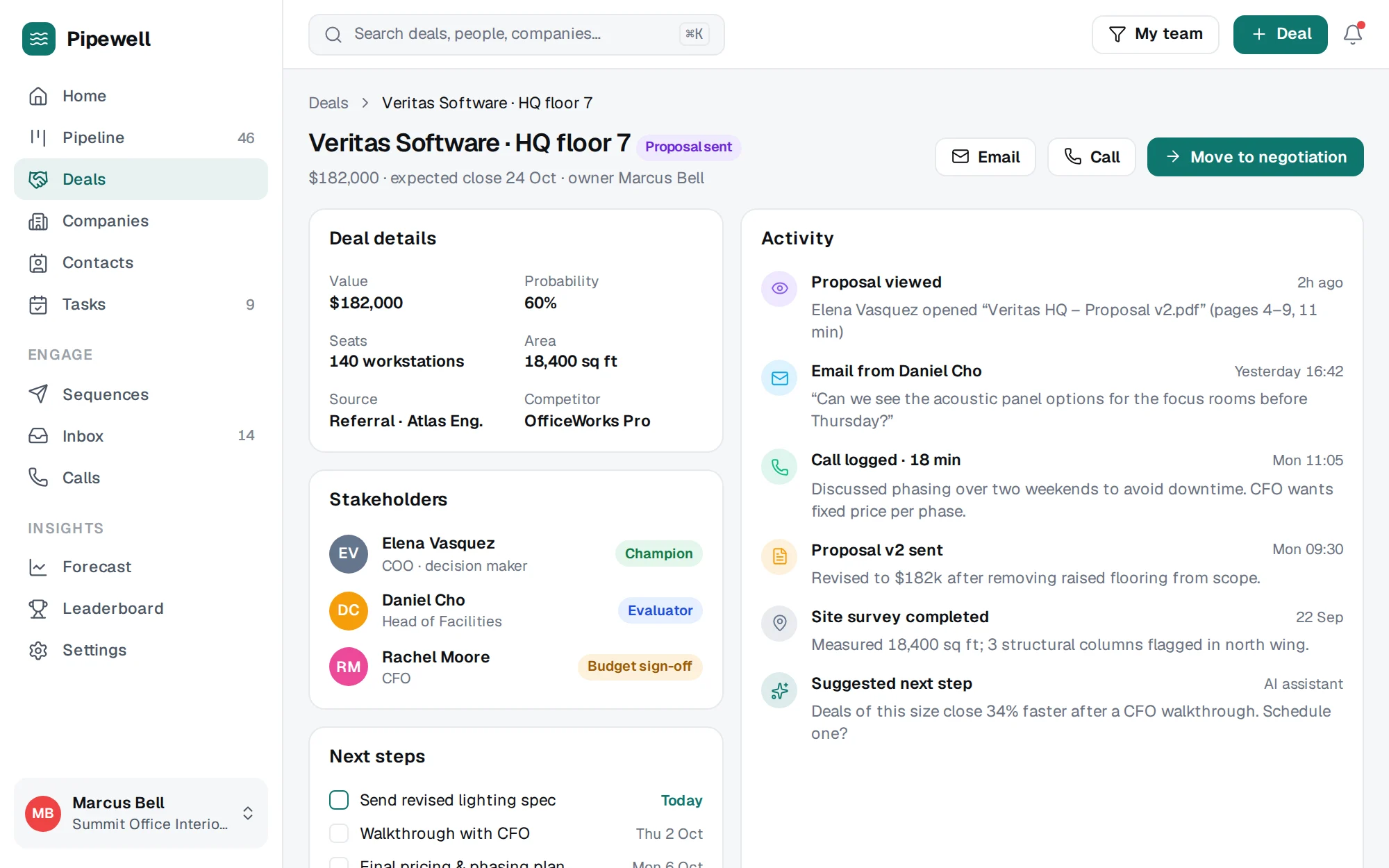Click the Evaluator role tag
Viewport: 1389px width, 868px height.
[x=660, y=610]
